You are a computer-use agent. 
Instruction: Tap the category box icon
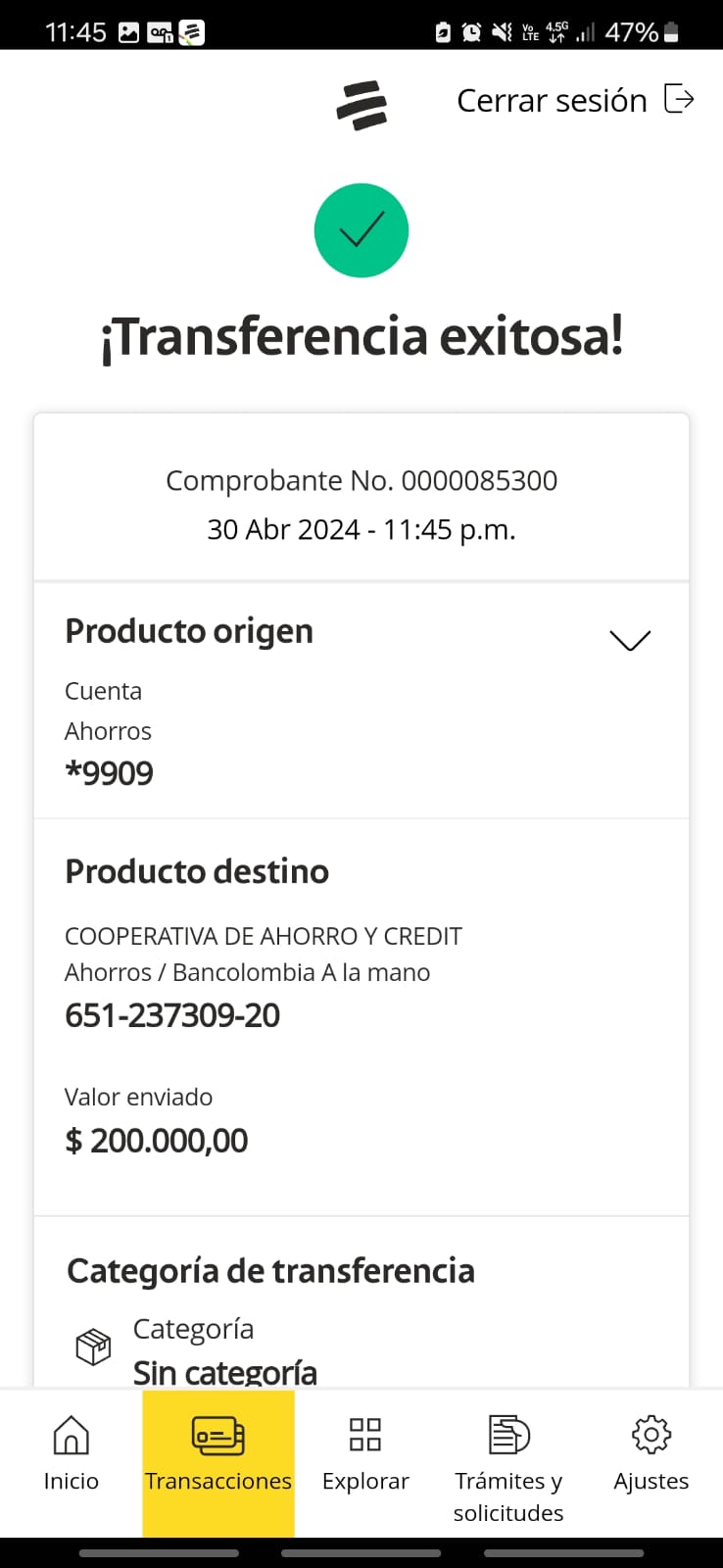click(x=93, y=1347)
